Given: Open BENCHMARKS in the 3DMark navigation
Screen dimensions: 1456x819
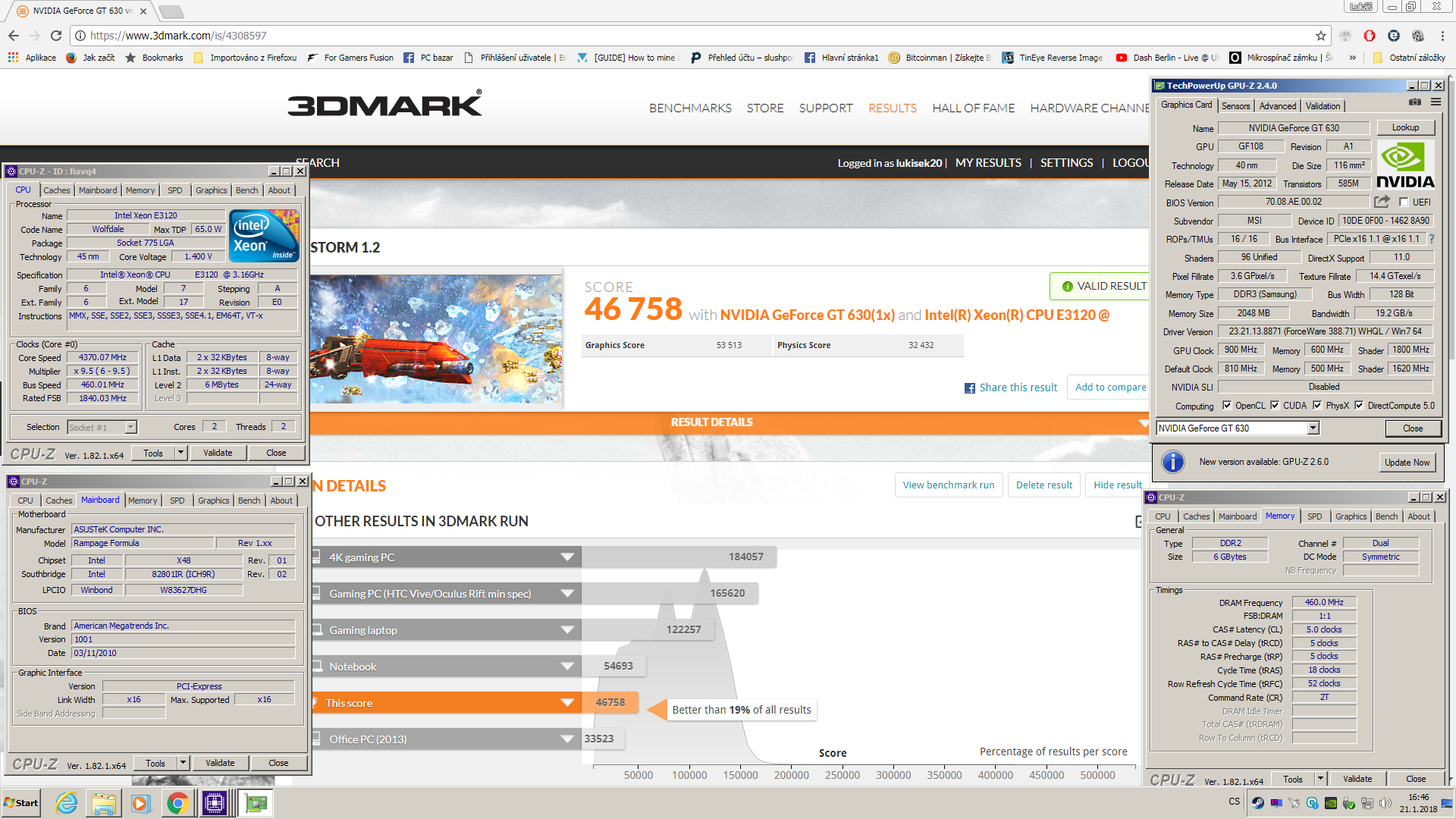Looking at the screenshot, I should click(x=690, y=108).
